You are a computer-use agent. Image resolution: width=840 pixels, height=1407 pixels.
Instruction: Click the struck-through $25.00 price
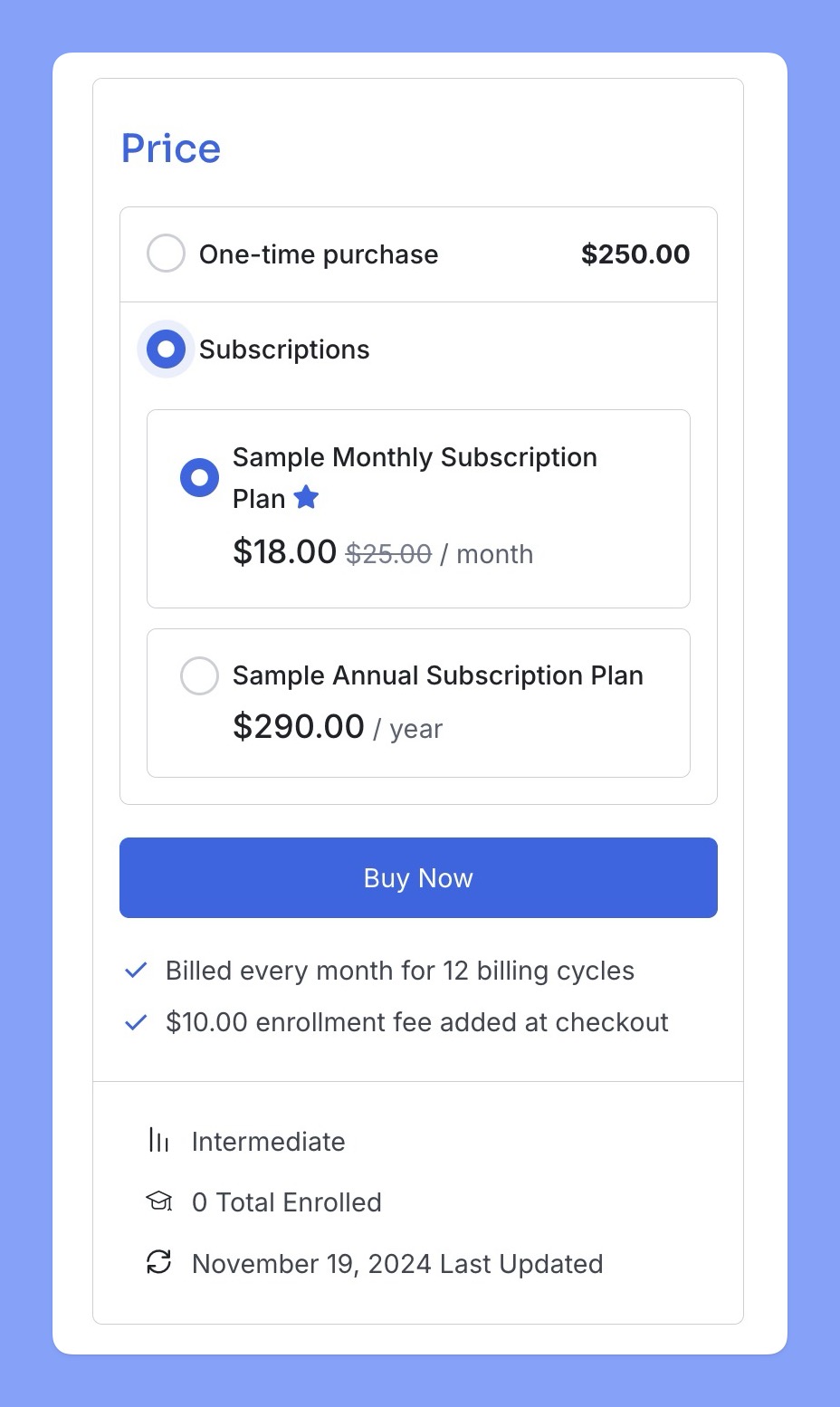[388, 554]
